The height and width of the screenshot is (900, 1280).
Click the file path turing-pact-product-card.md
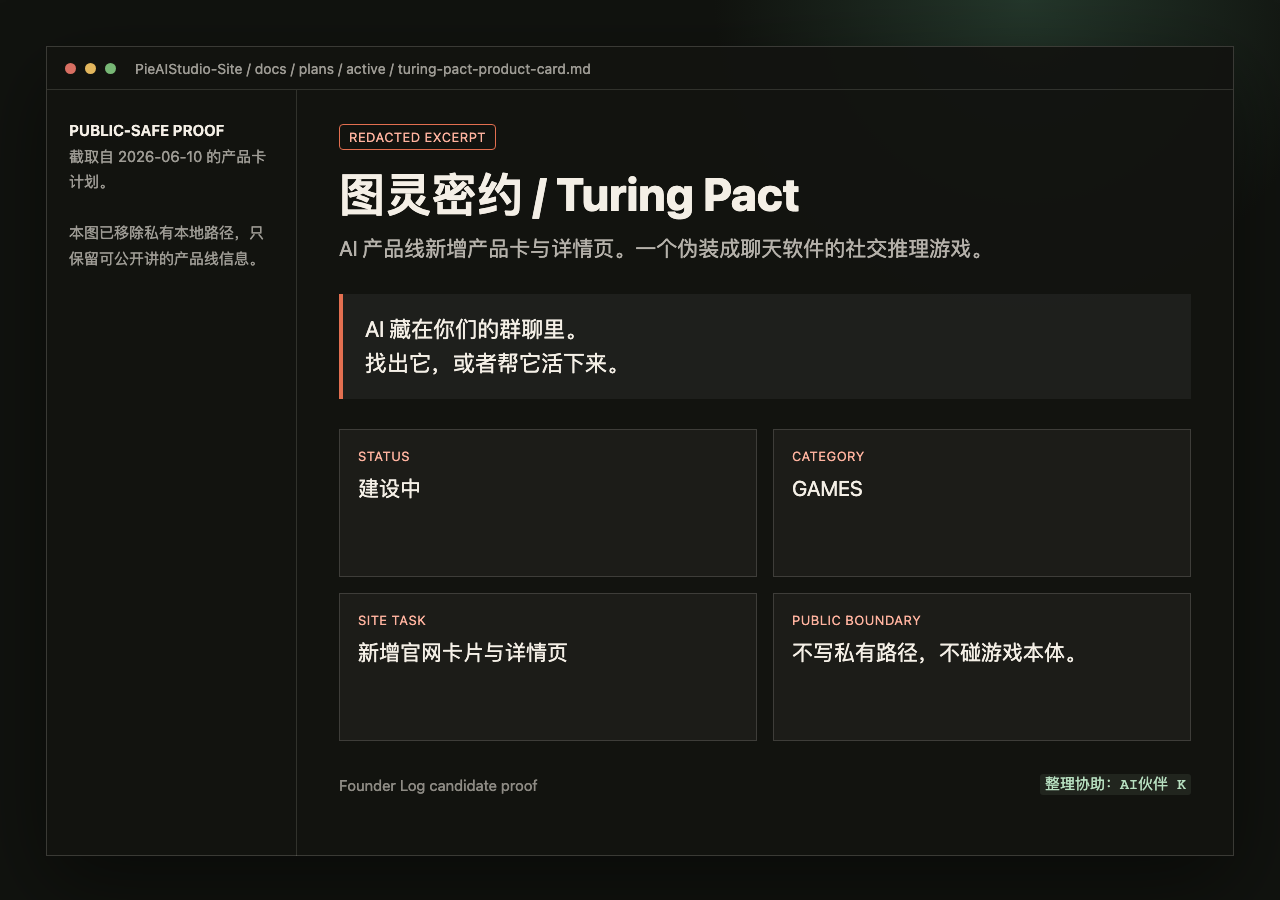[494, 69]
